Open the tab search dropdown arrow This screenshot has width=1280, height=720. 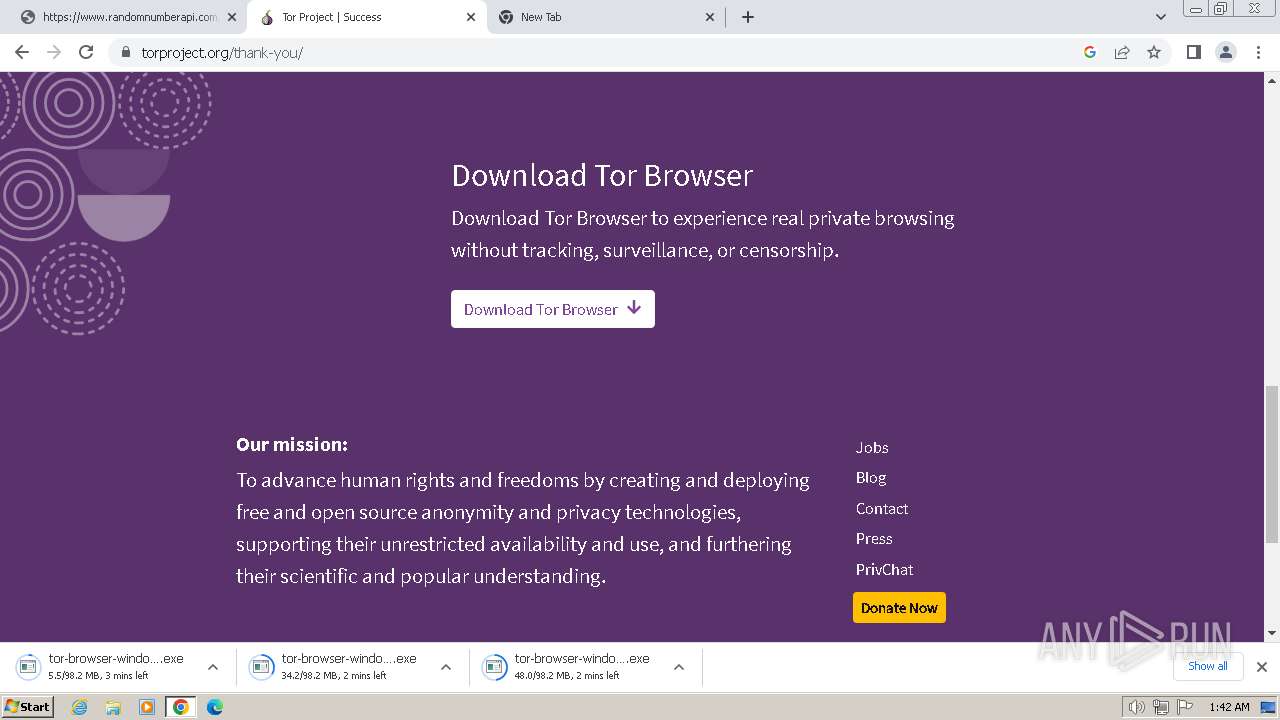coord(1161,17)
